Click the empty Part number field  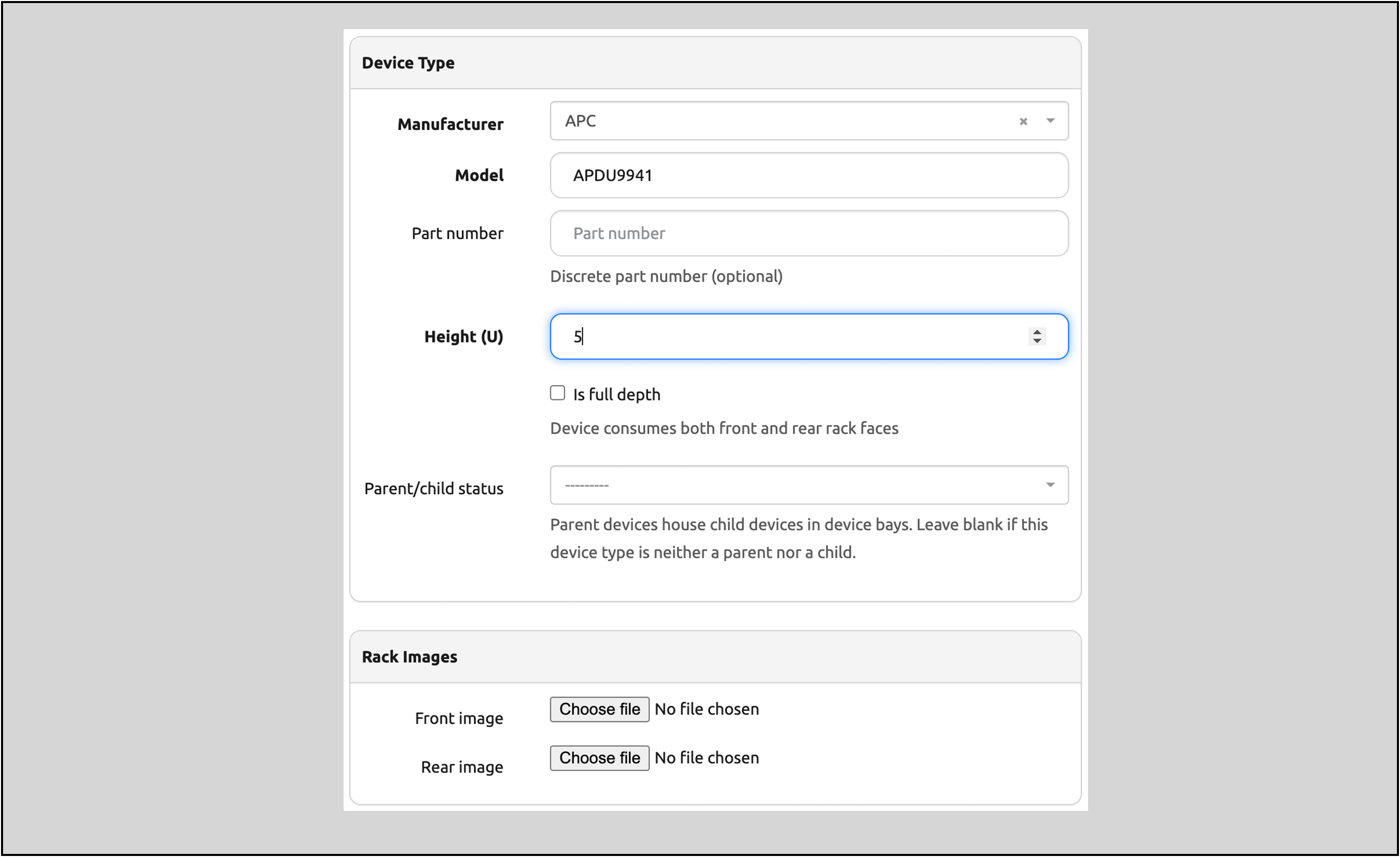pyautogui.click(x=807, y=233)
